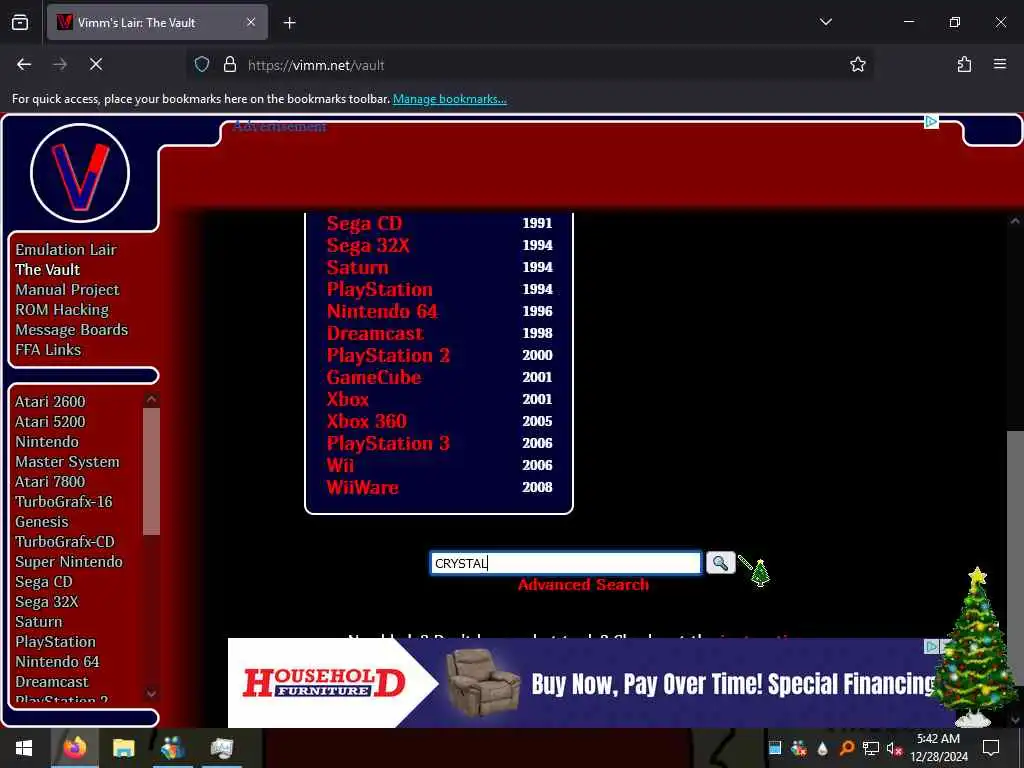This screenshot has height=768, width=1024.
Task: Open Nintendo 64 in the console table
Action: coord(382,312)
